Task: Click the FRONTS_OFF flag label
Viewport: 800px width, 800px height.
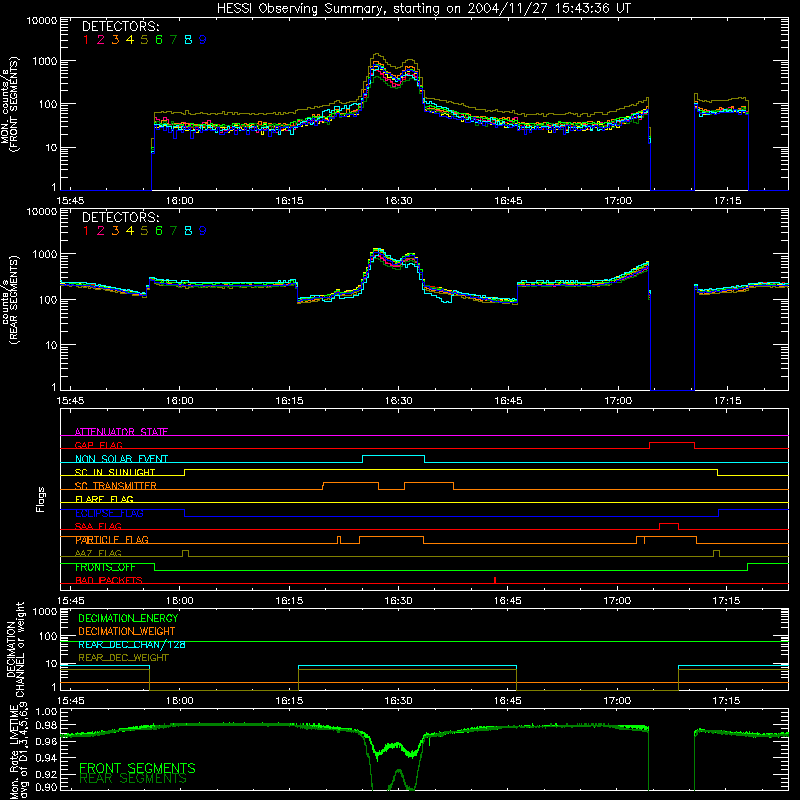Action: (105, 567)
